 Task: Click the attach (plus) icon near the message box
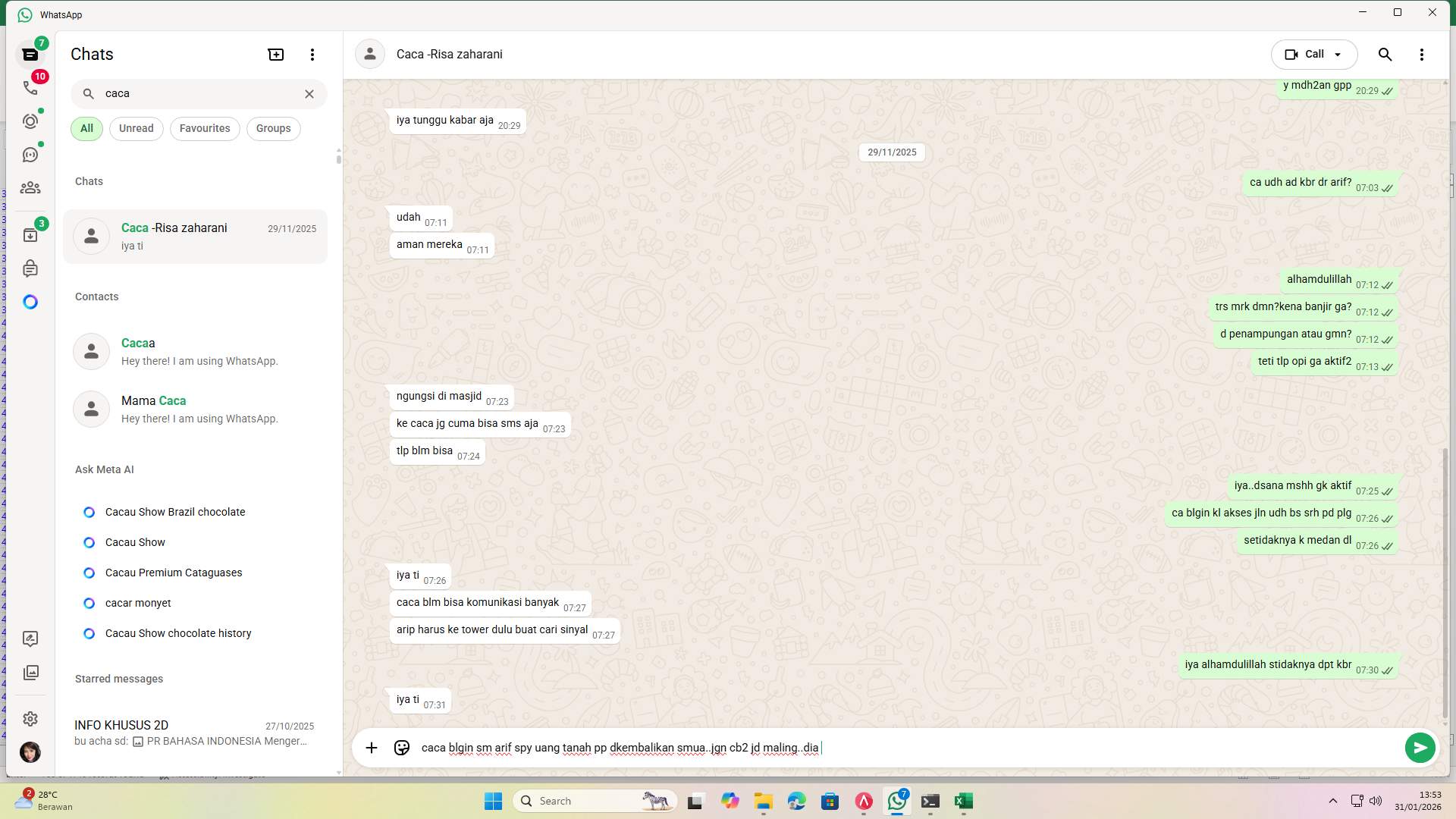pos(371,748)
